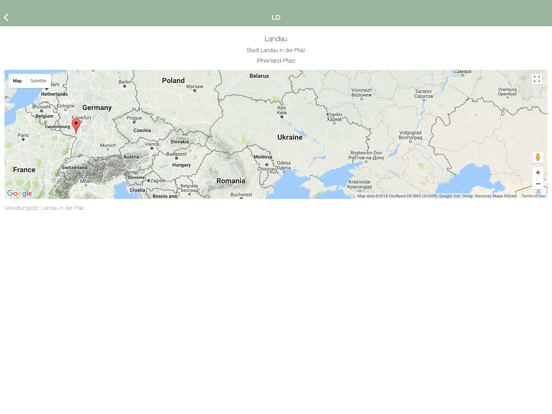Click the Paris city marker
Screen dimensions: 552x414
click(23, 139)
